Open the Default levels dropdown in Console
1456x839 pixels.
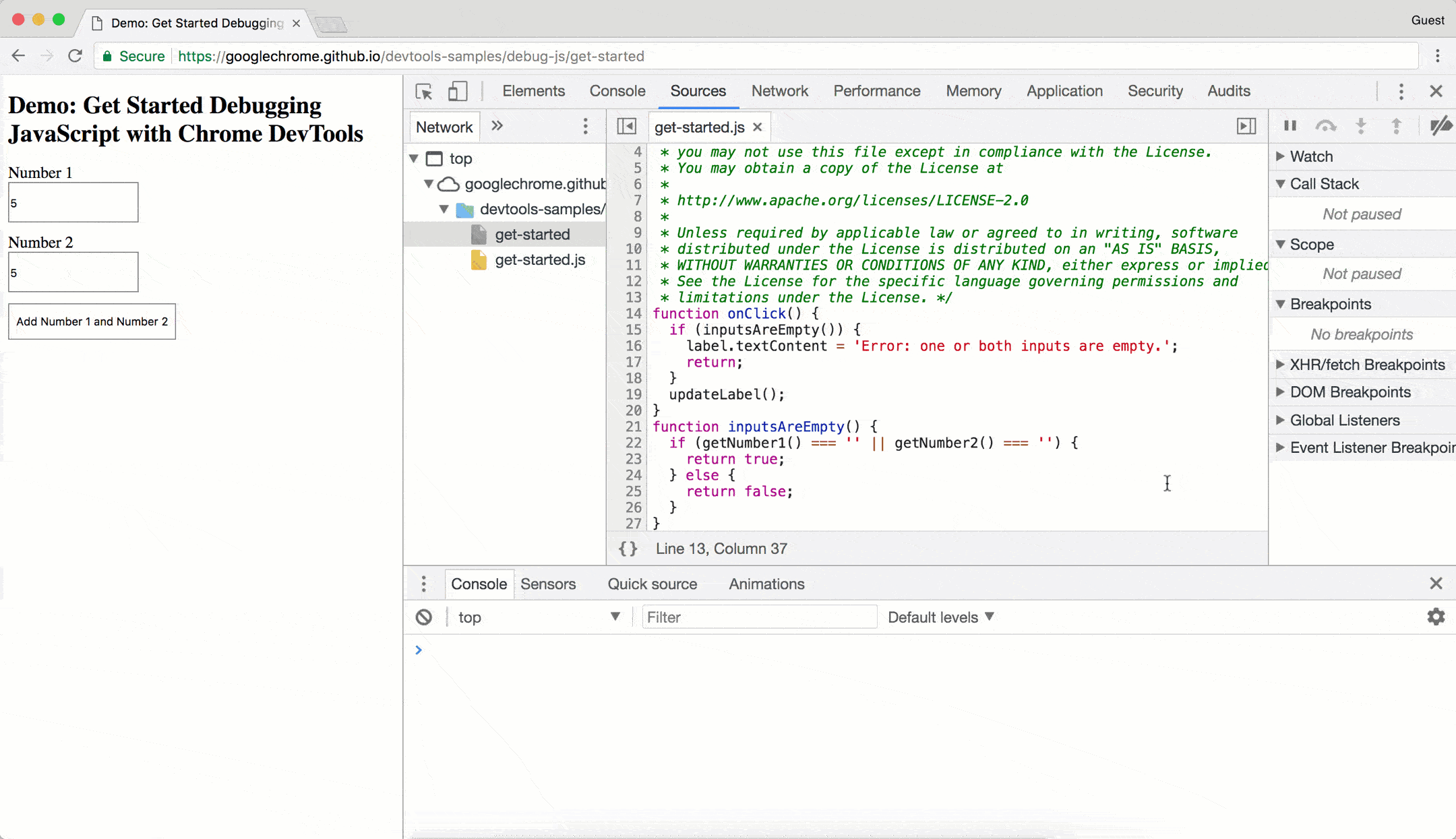pos(940,617)
